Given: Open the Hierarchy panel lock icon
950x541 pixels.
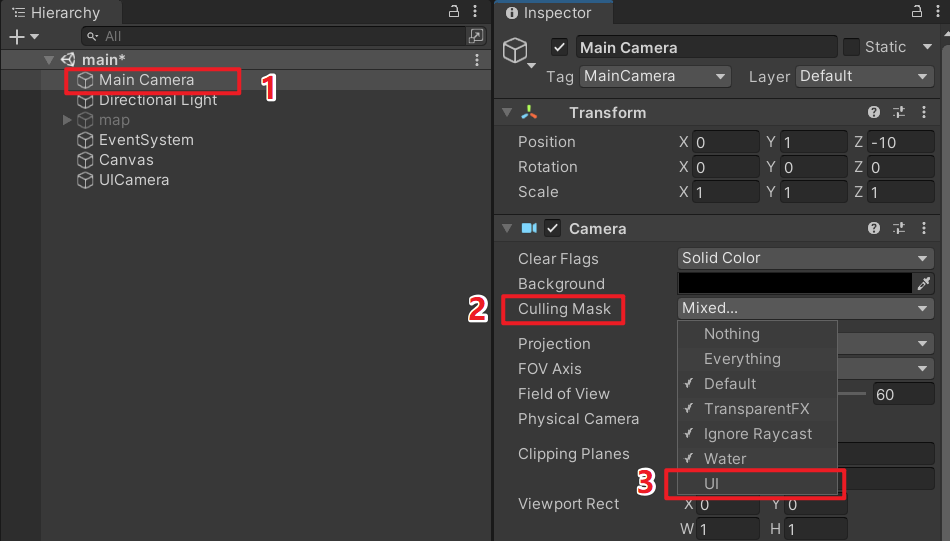Looking at the screenshot, I should tap(454, 11).
